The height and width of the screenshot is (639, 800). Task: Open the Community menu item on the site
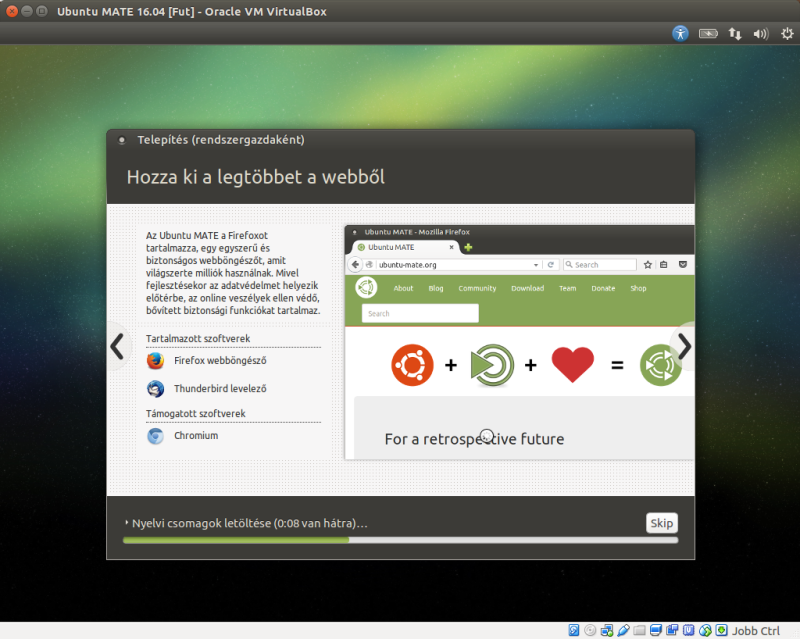click(477, 288)
